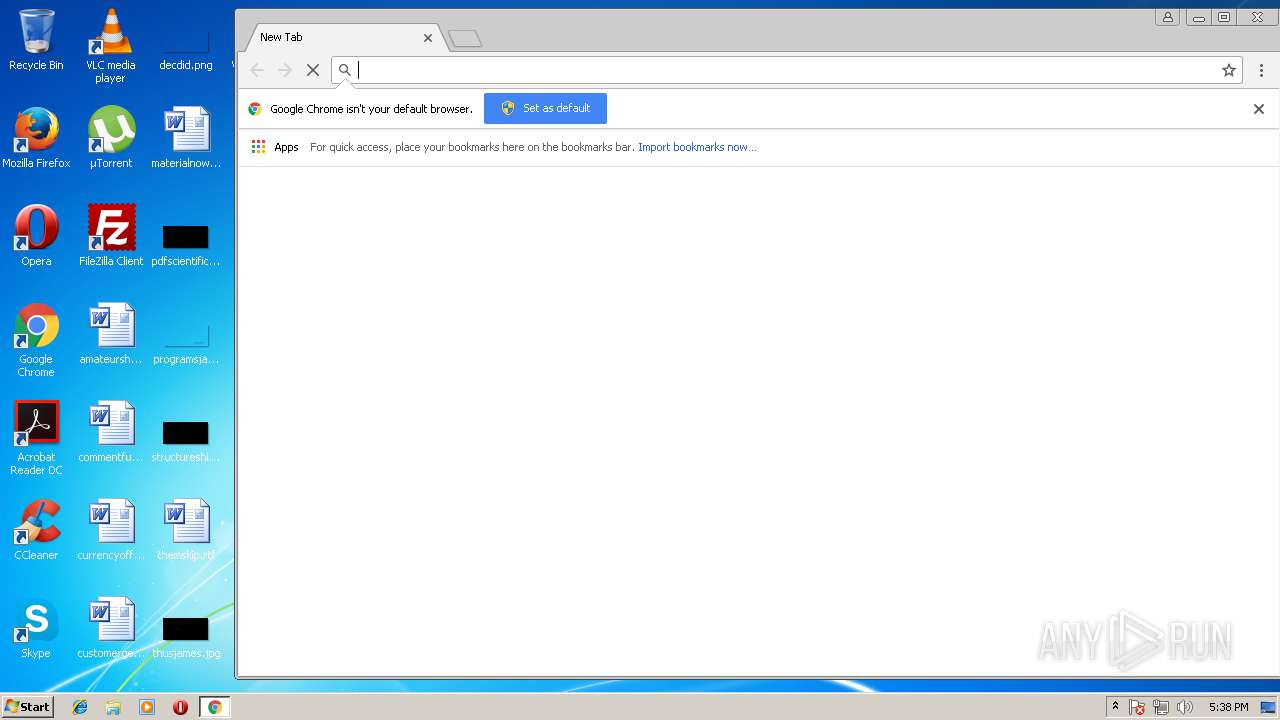Open Internet Explorer from the taskbar
Screen dimensions: 1280x720
tap(80, 707)
